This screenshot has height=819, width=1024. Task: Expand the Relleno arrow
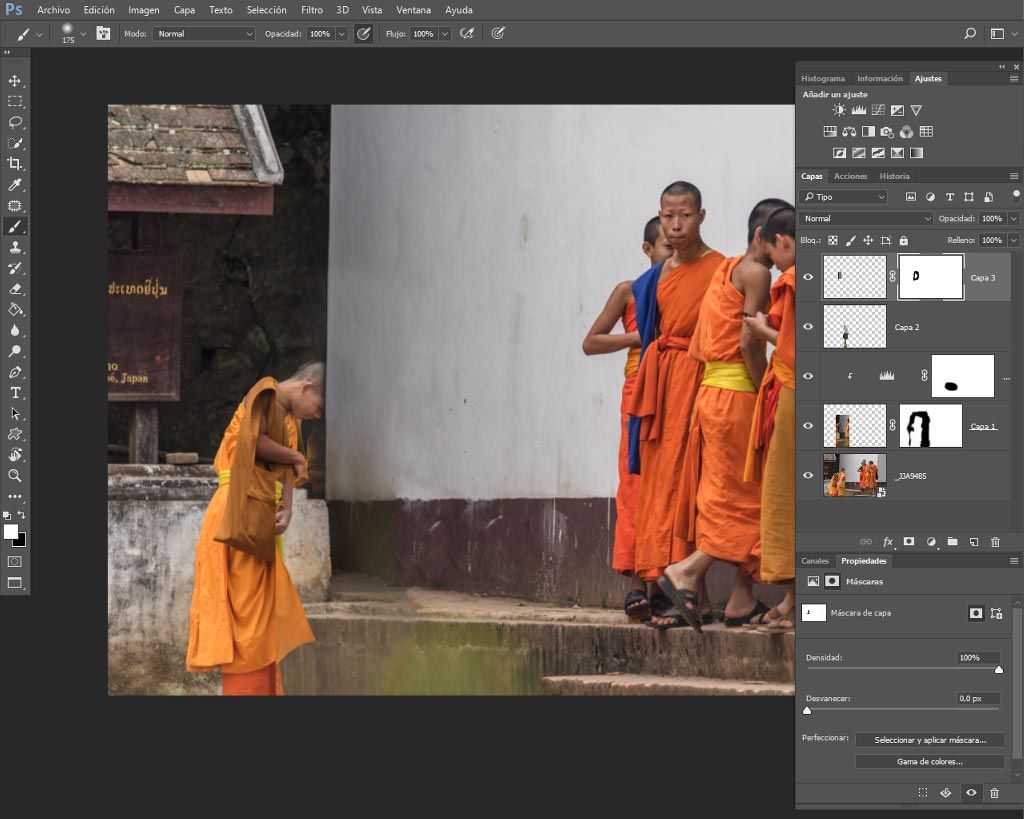pyautogui.click(x=1014, y=240)
